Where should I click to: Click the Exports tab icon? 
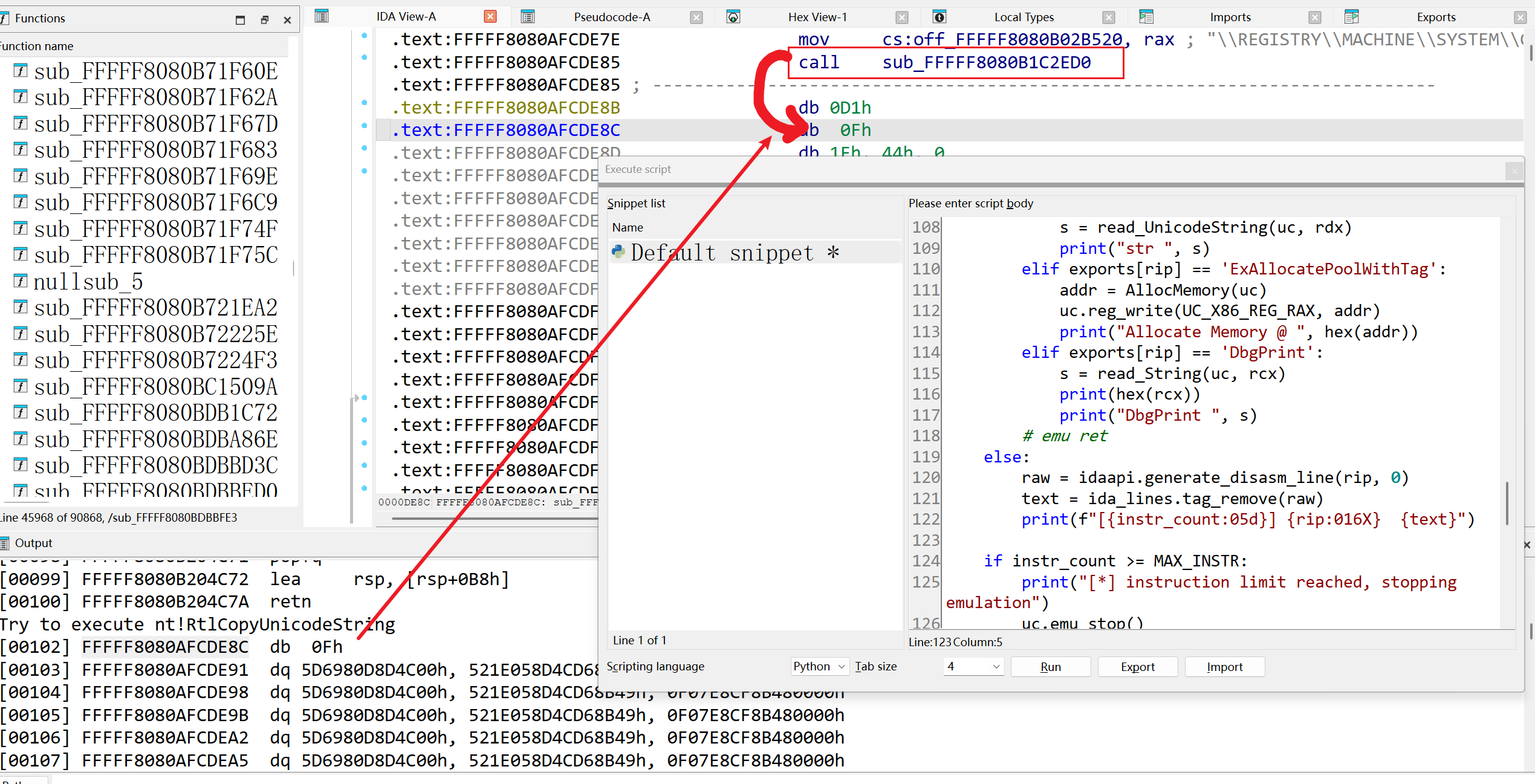1351,17
